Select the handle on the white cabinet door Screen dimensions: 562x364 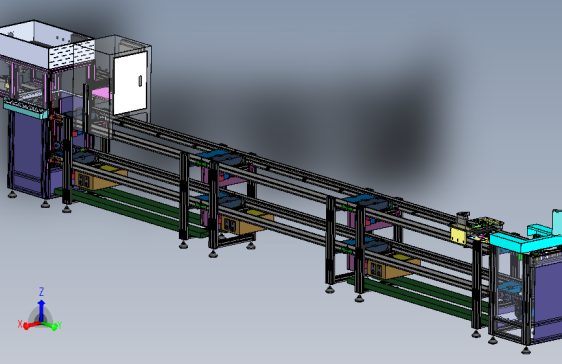tap(140, 81)
